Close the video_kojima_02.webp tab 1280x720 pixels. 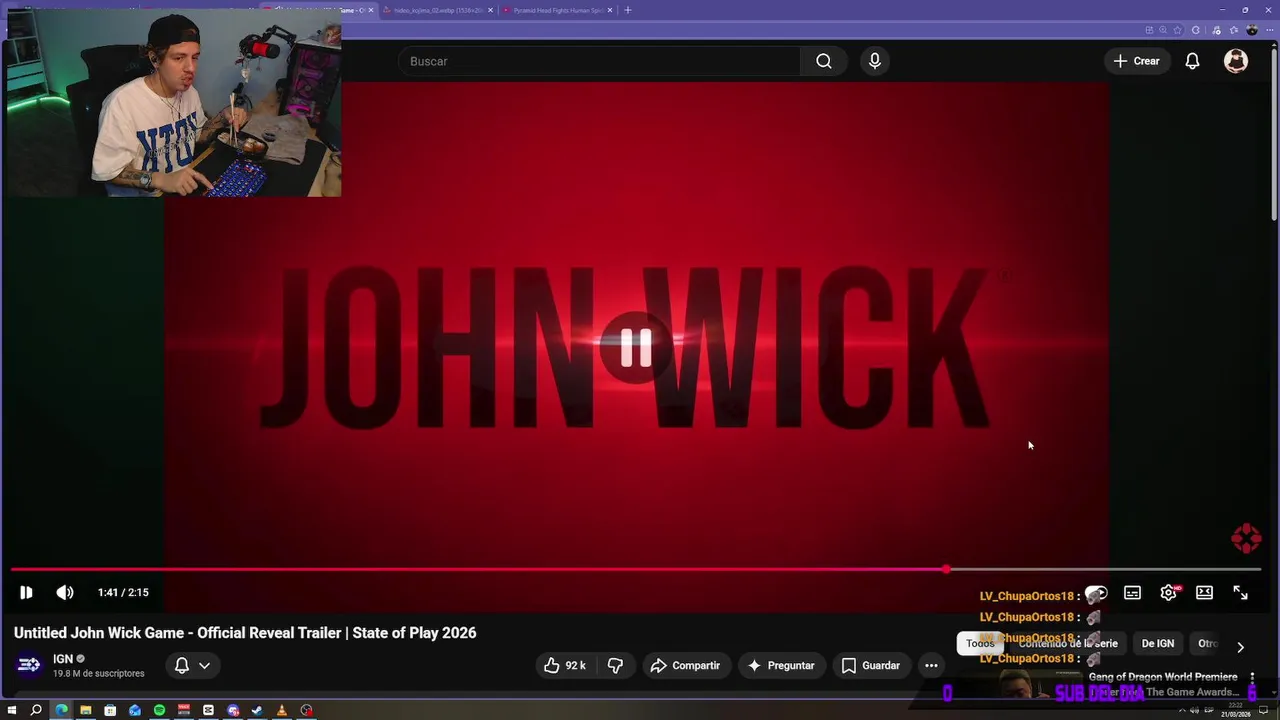pos(490,10)
